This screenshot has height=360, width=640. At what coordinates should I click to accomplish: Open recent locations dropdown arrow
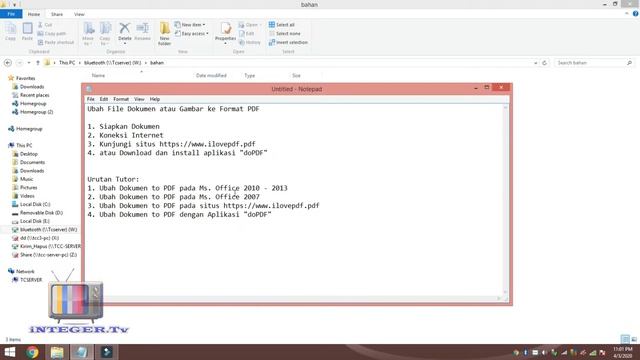click(29, 63)
